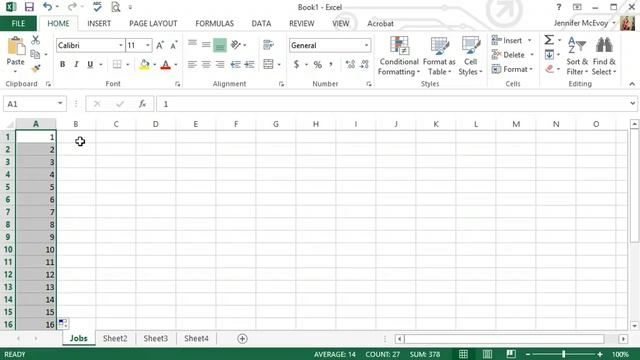Viewport: 640px width, 360px height.
Task: Switch to the PAGE LAYOUT tab
Action: 153,23
